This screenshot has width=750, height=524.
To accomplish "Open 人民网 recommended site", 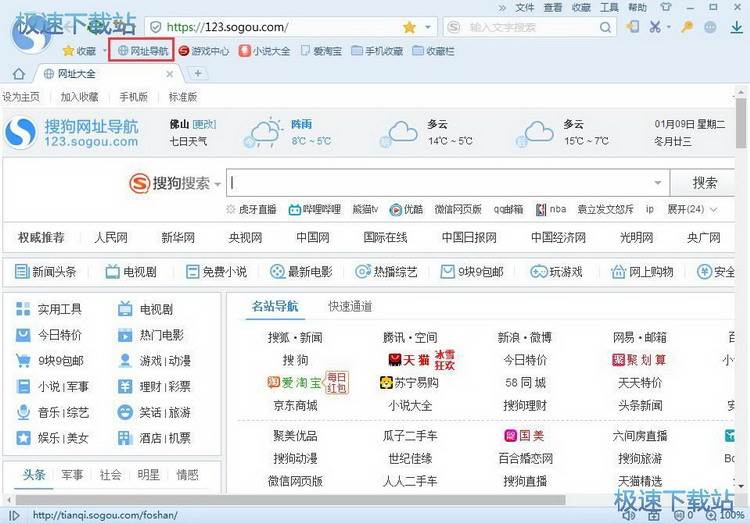I will click(111, 238).
